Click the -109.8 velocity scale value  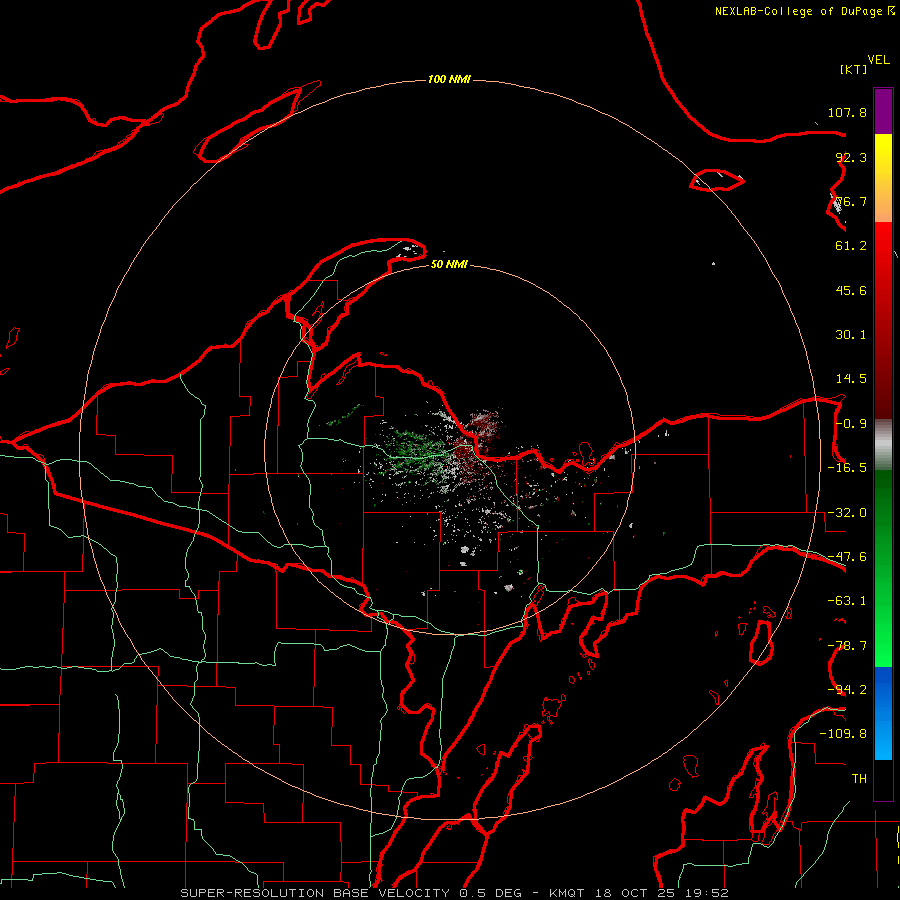click(x=843, y=734)
